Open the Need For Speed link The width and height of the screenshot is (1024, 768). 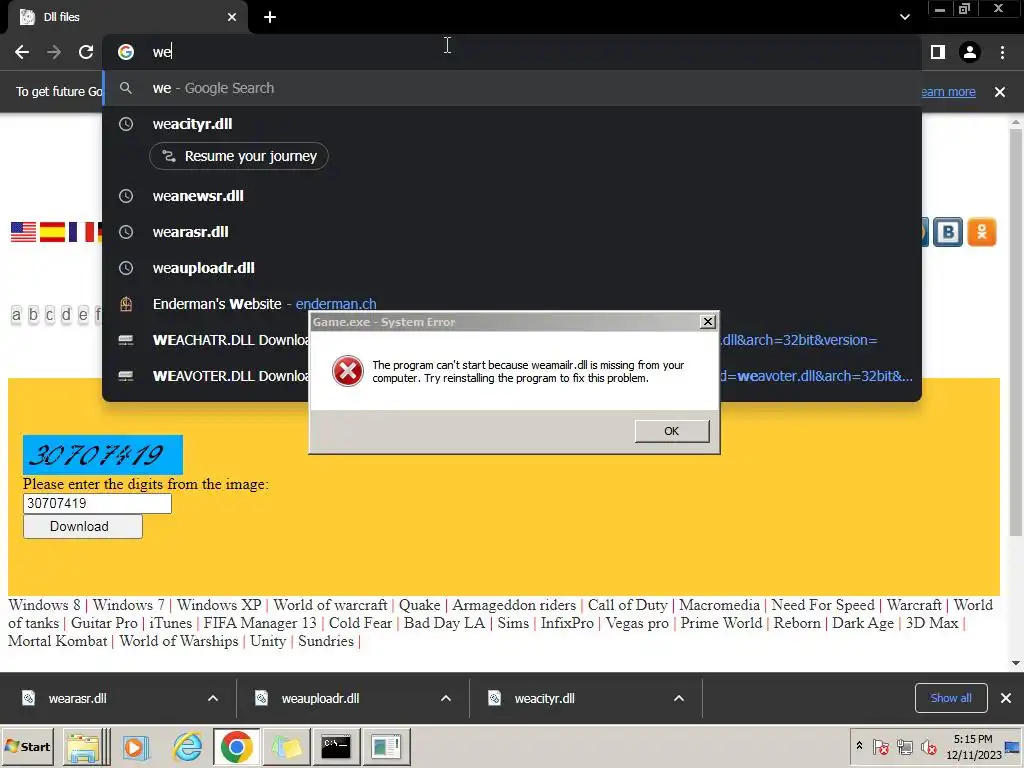[823, 605]
